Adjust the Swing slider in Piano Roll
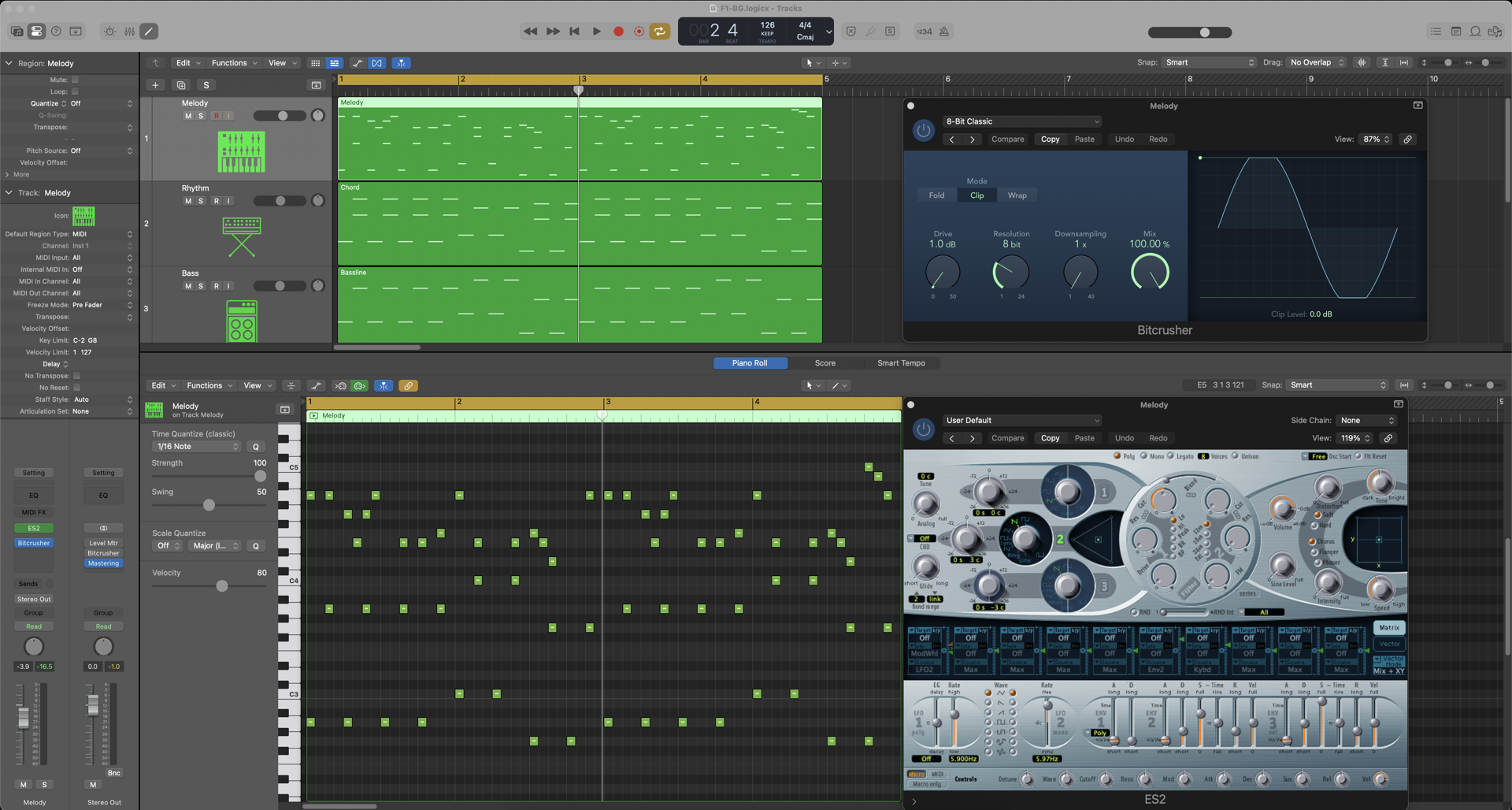Screen dimensions: 1512x810 pyautogui.click(x=209, y=505)
